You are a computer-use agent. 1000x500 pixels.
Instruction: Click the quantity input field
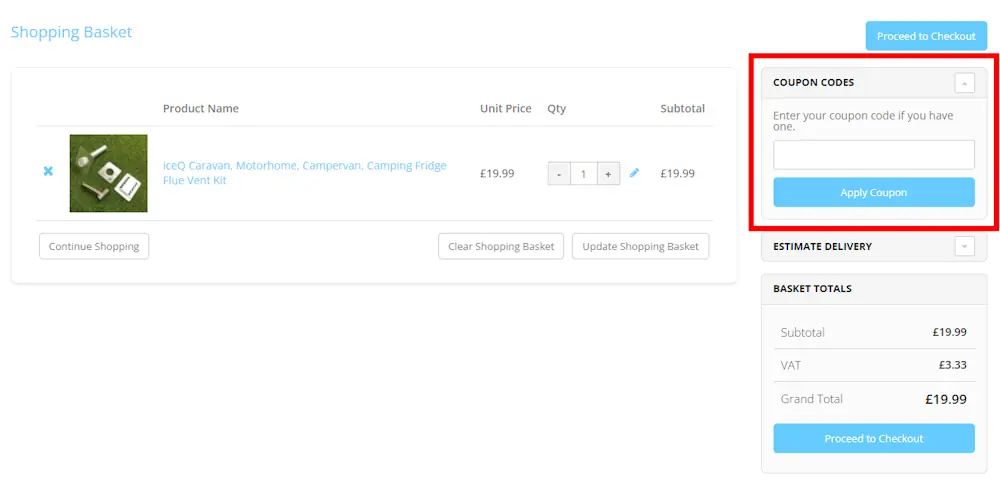click(x=583, y=174)
